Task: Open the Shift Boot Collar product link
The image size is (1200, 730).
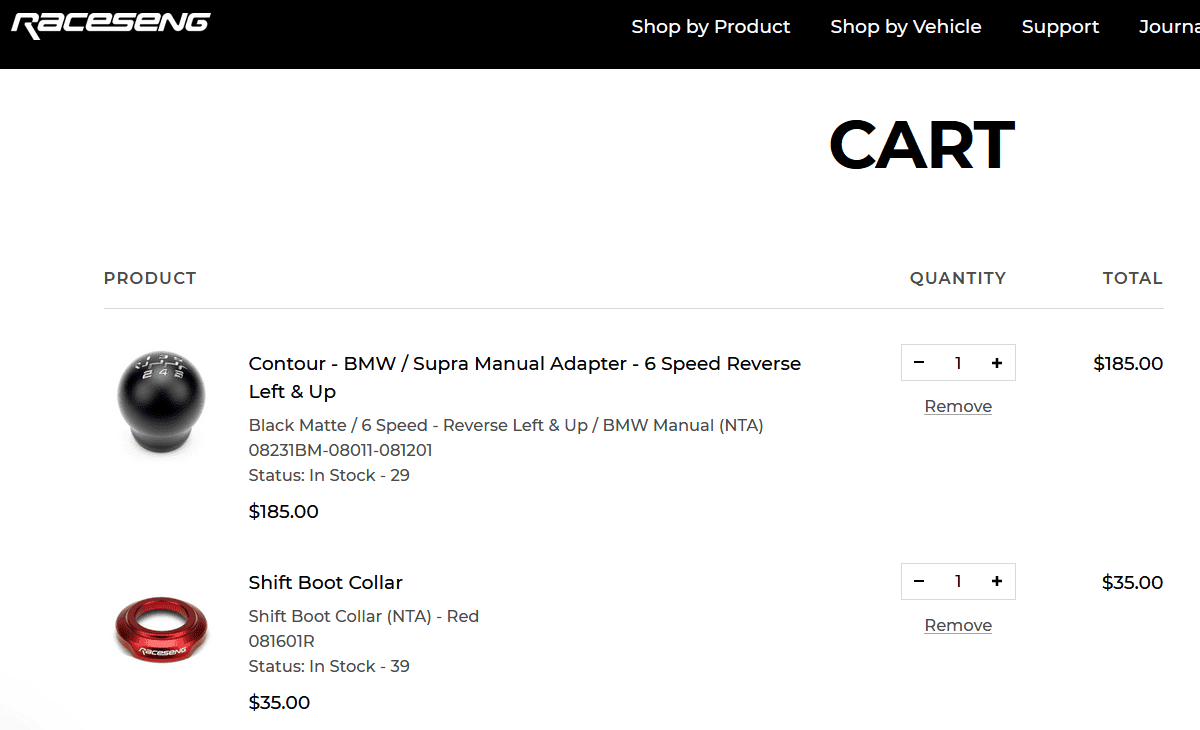Action: (x=325, y=582)
